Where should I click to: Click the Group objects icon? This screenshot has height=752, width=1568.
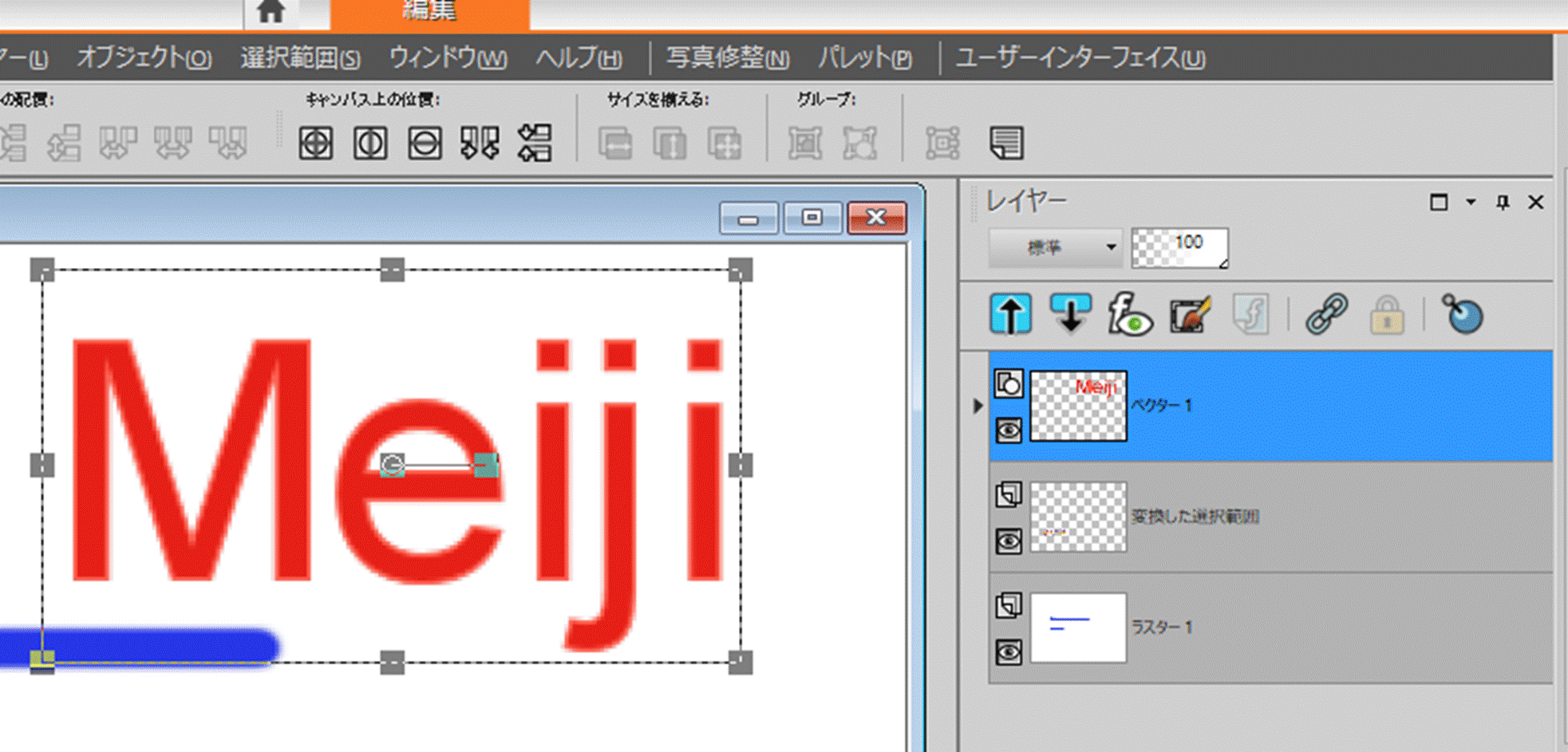click(805, 144)
